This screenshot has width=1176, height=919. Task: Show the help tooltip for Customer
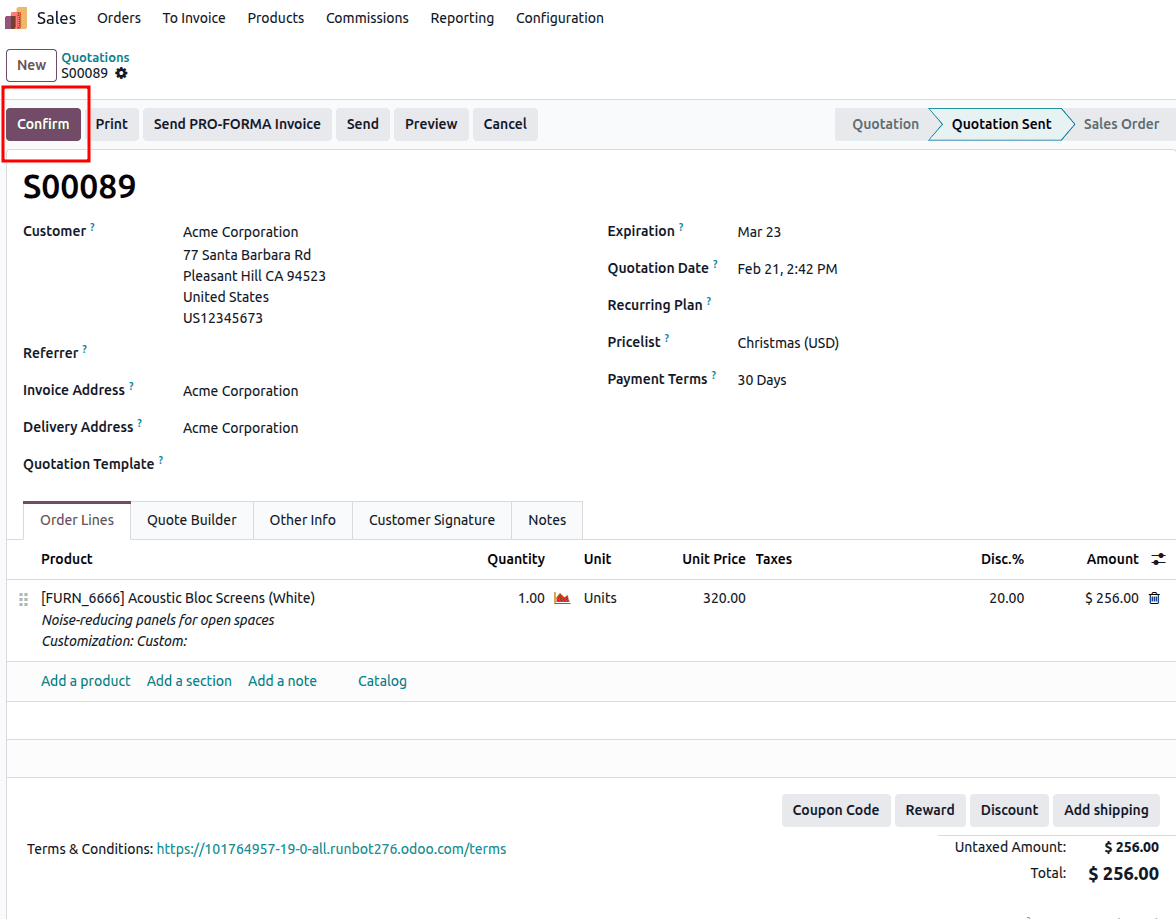tap(92, 226)
